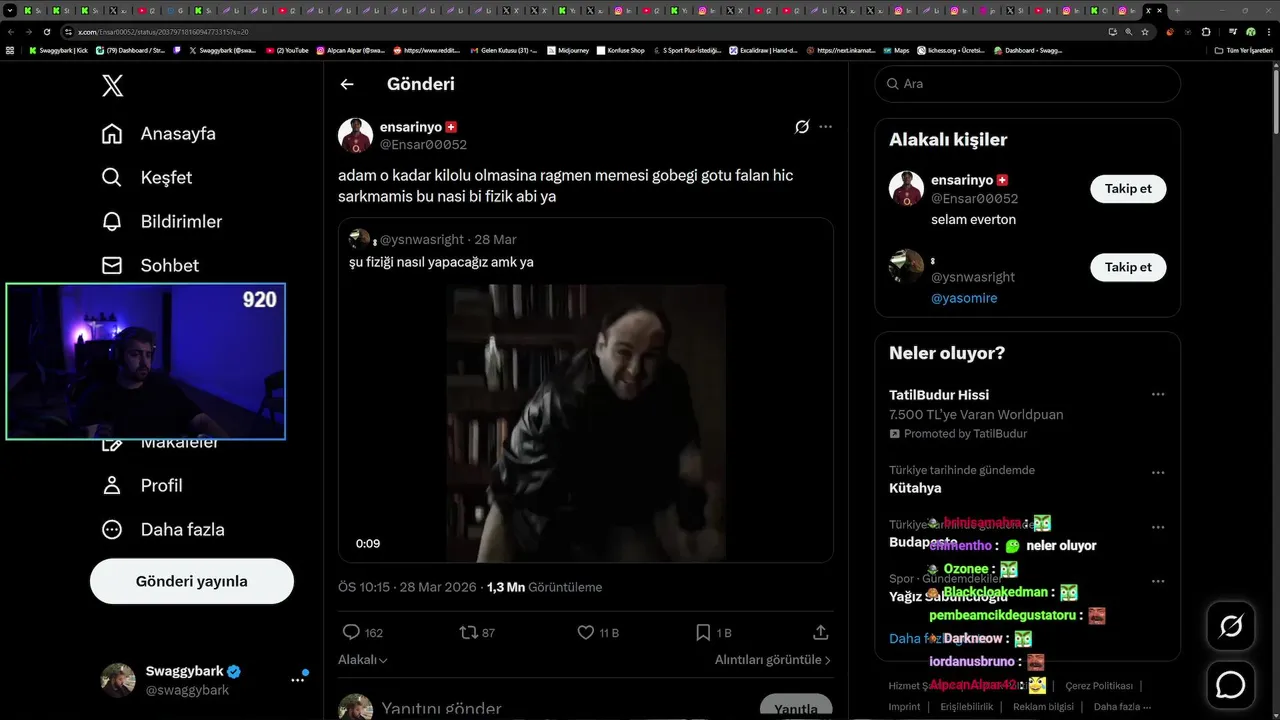The height and width of the screenshot is (720, 1280).
Task: Open Bildirimler notifications
Action: pos(162,221)
